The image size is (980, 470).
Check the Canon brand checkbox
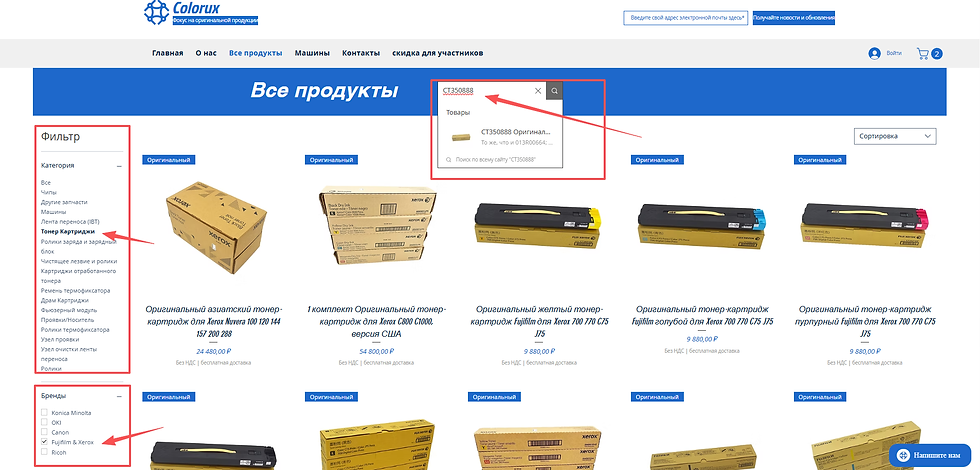click(44, 432)
